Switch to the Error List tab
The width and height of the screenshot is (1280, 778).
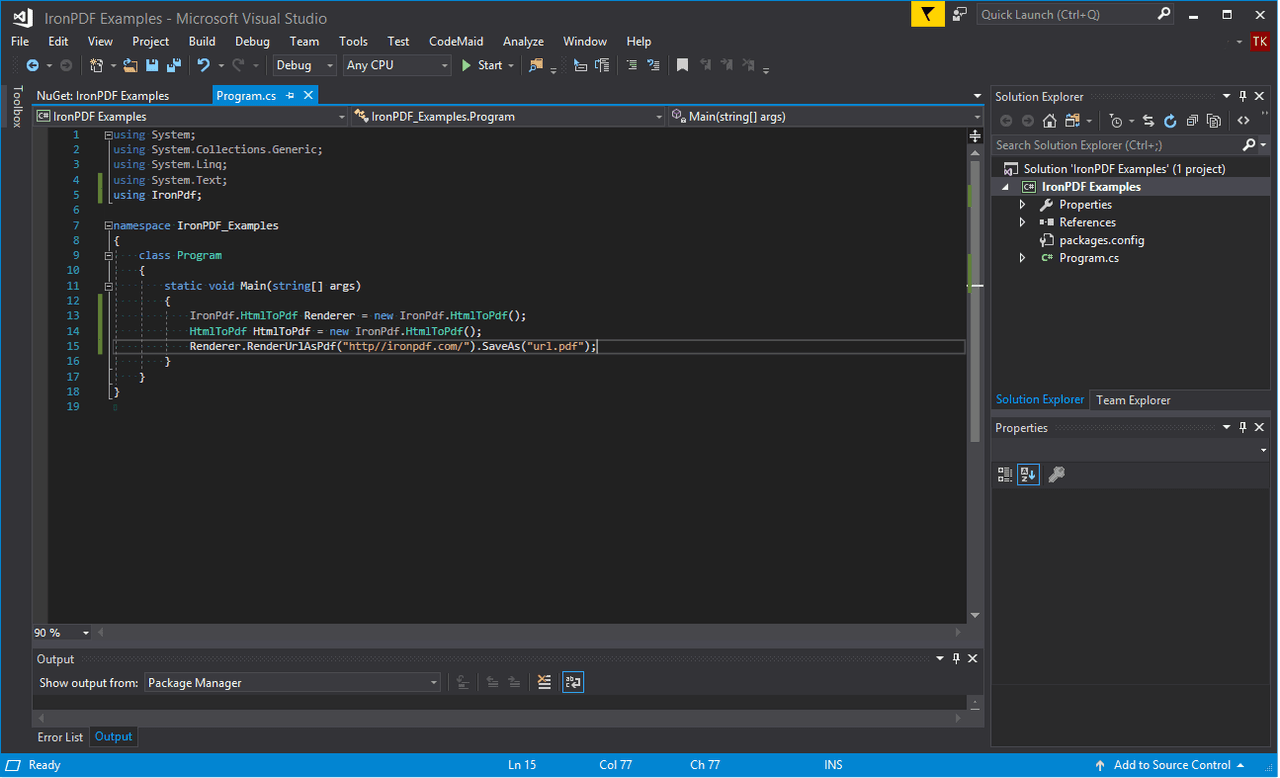[60, 737]
